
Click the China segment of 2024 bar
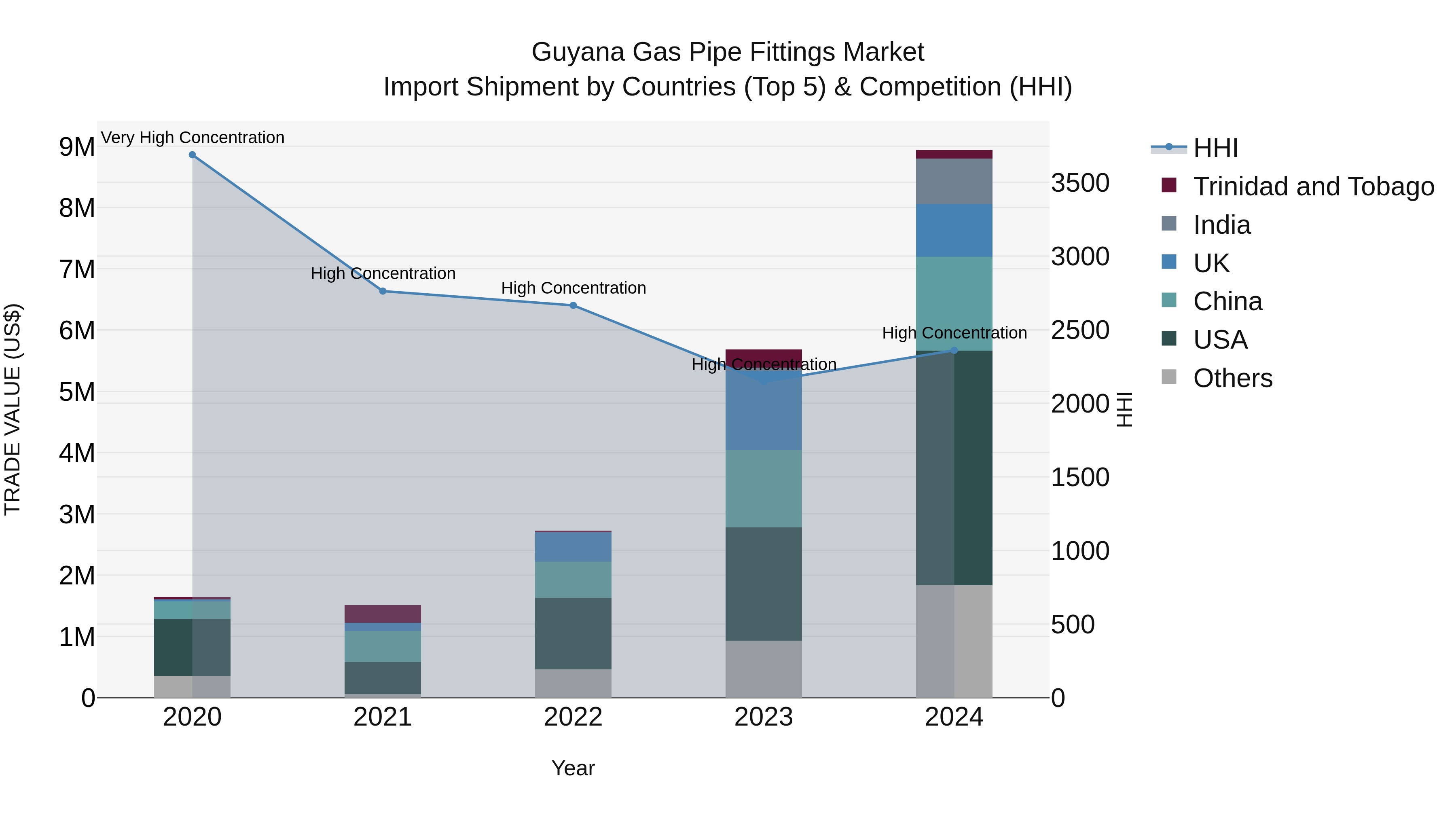point(954,304)
